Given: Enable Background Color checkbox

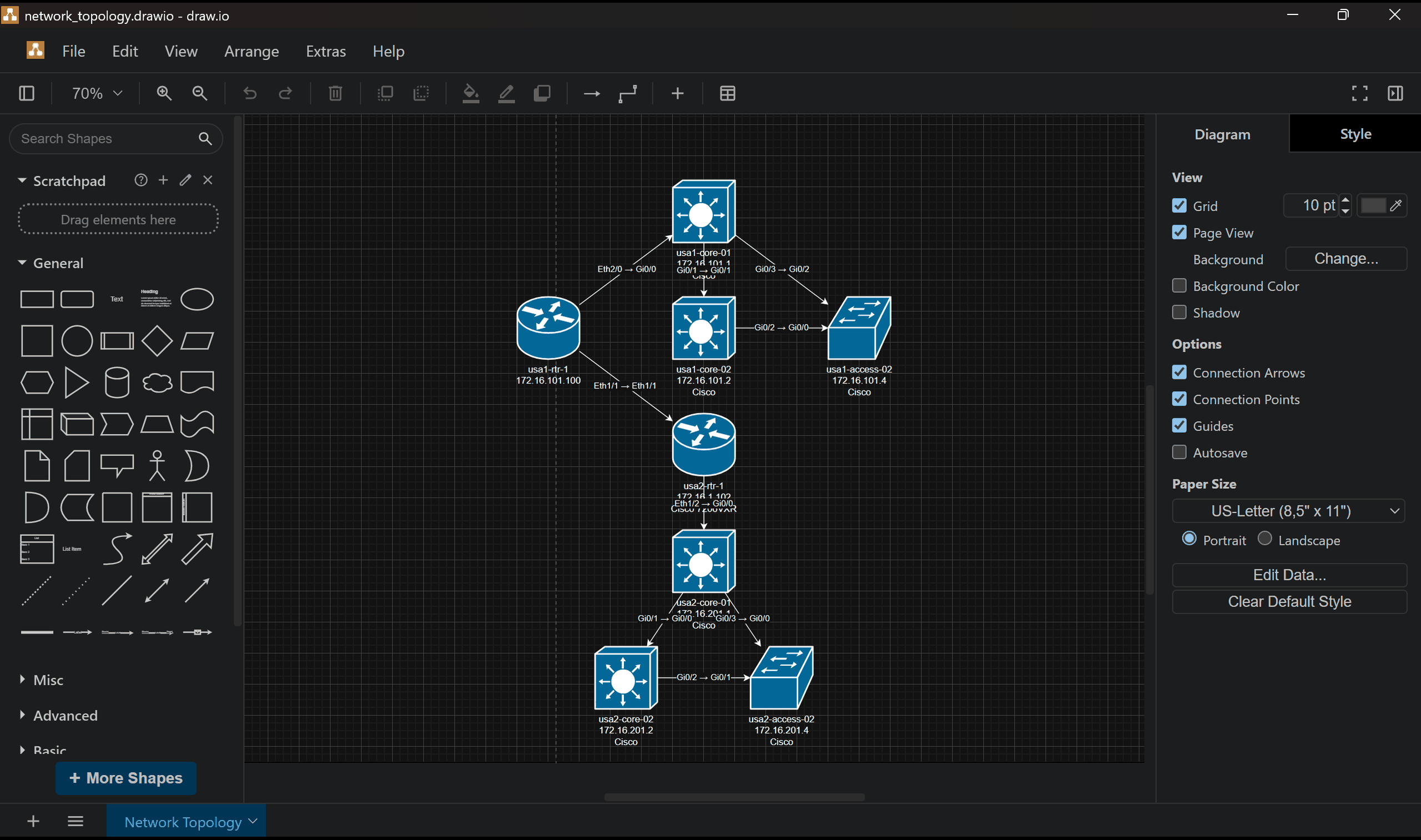Looking at the screenshot, I should (x=1179, y=286).
